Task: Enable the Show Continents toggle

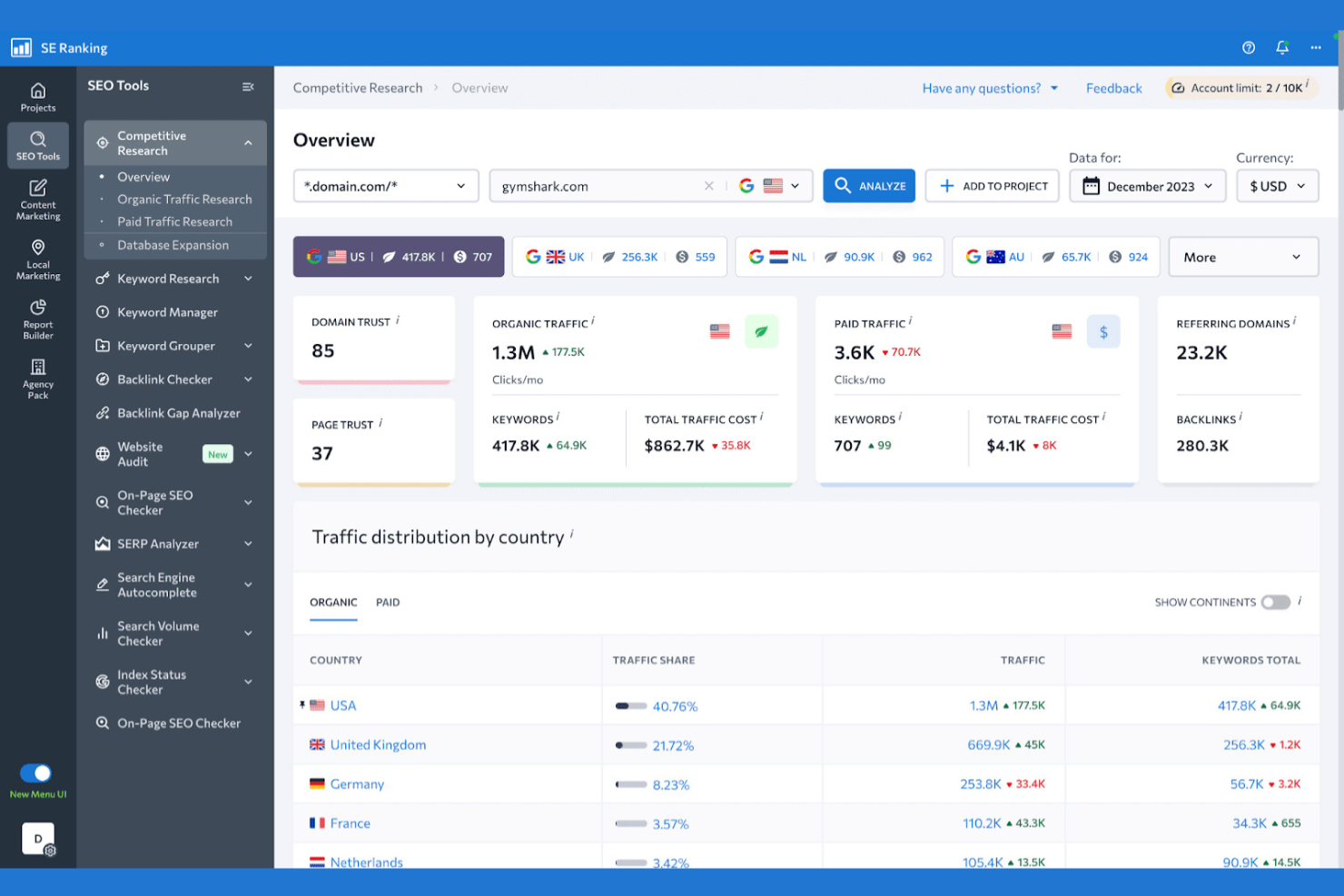Action: click(1275, 602)
